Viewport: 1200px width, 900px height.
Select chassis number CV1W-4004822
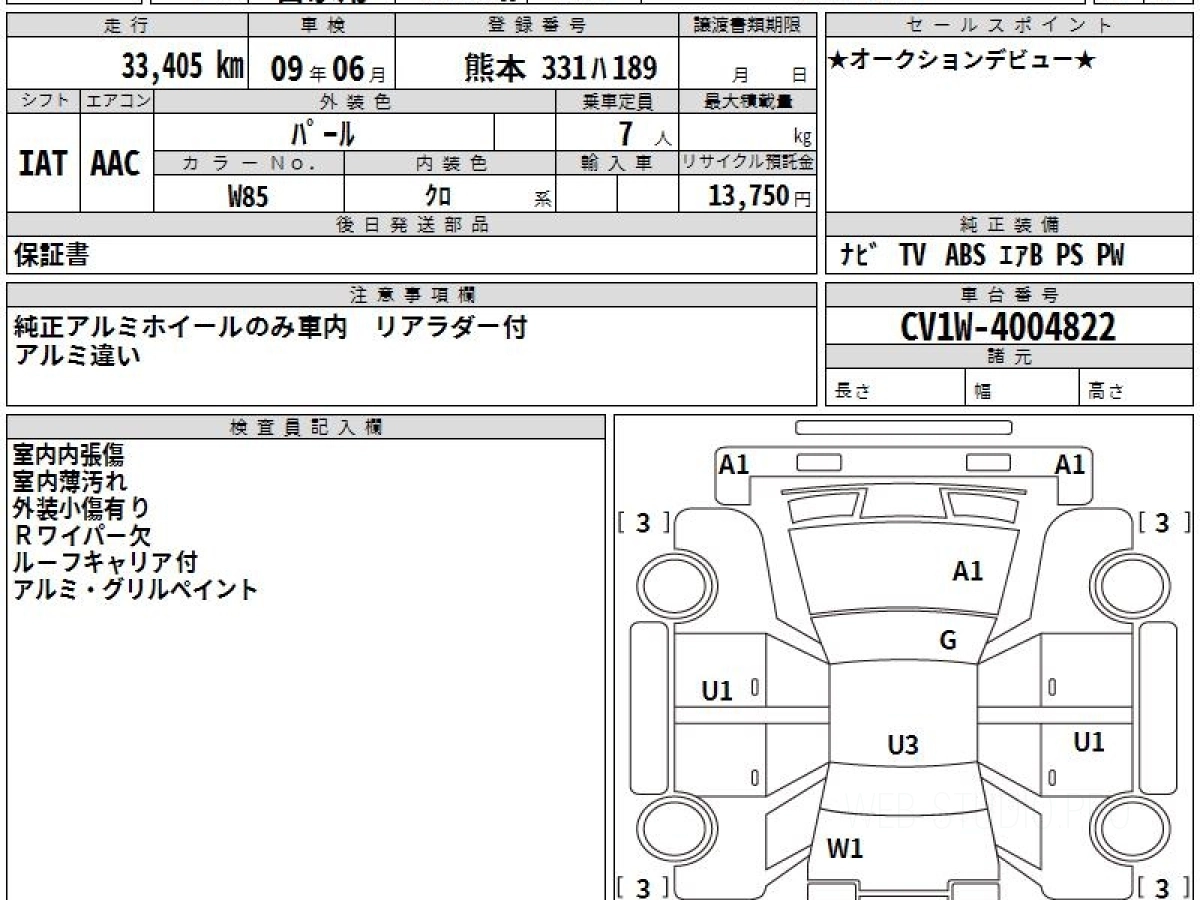click(x=1008, y=327)
